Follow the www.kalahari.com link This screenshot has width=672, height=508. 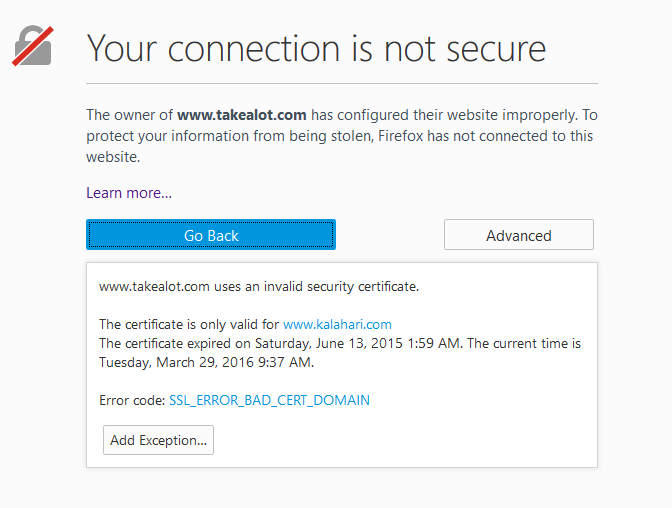[x=337, y=325]
